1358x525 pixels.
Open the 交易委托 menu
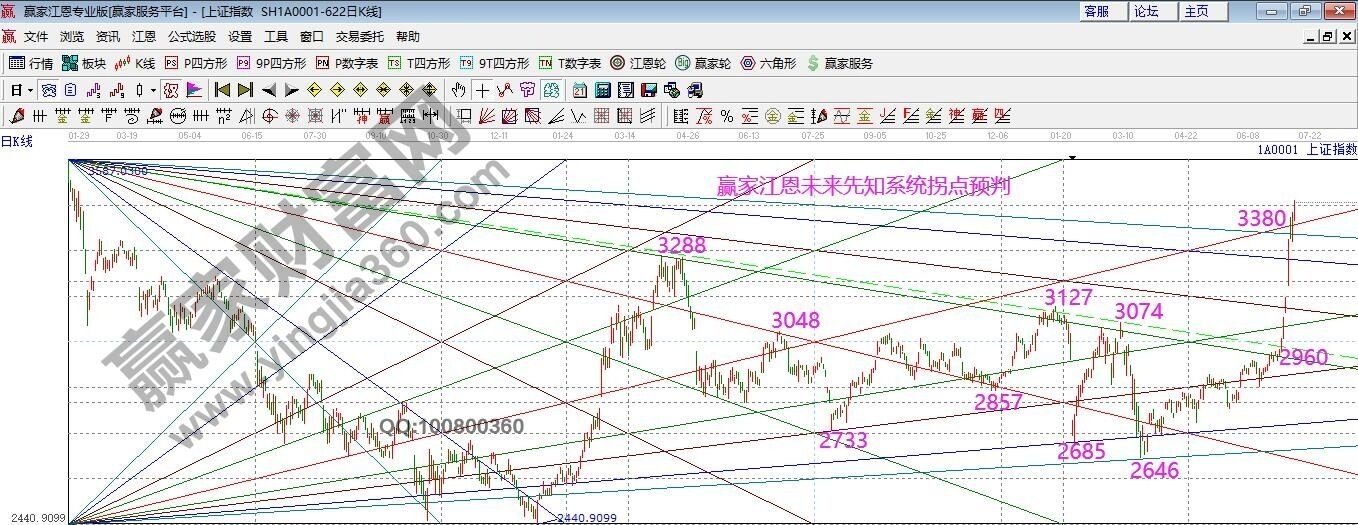(359, 36)
